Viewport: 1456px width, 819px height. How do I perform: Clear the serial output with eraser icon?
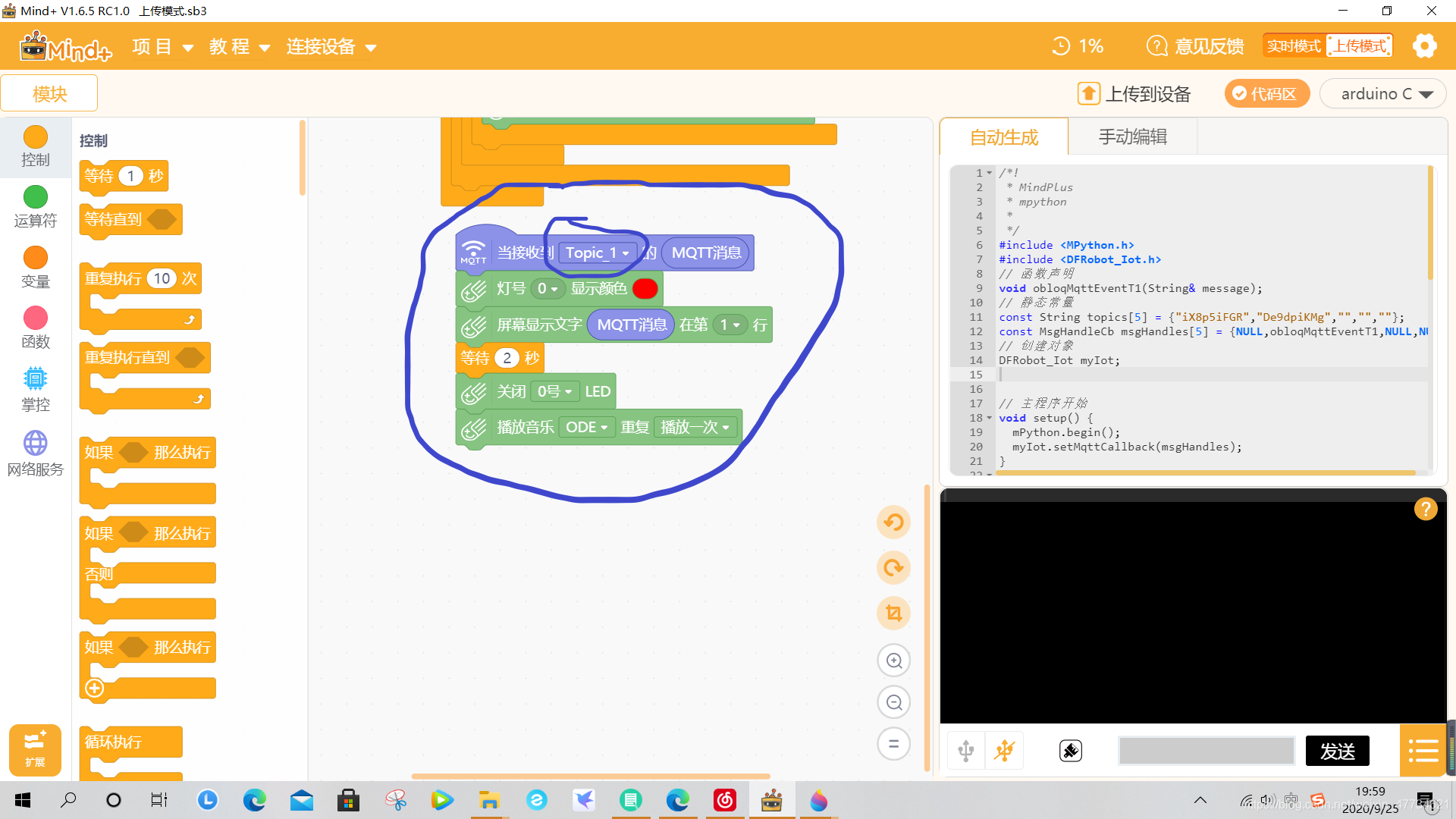tap(1071, 751)
